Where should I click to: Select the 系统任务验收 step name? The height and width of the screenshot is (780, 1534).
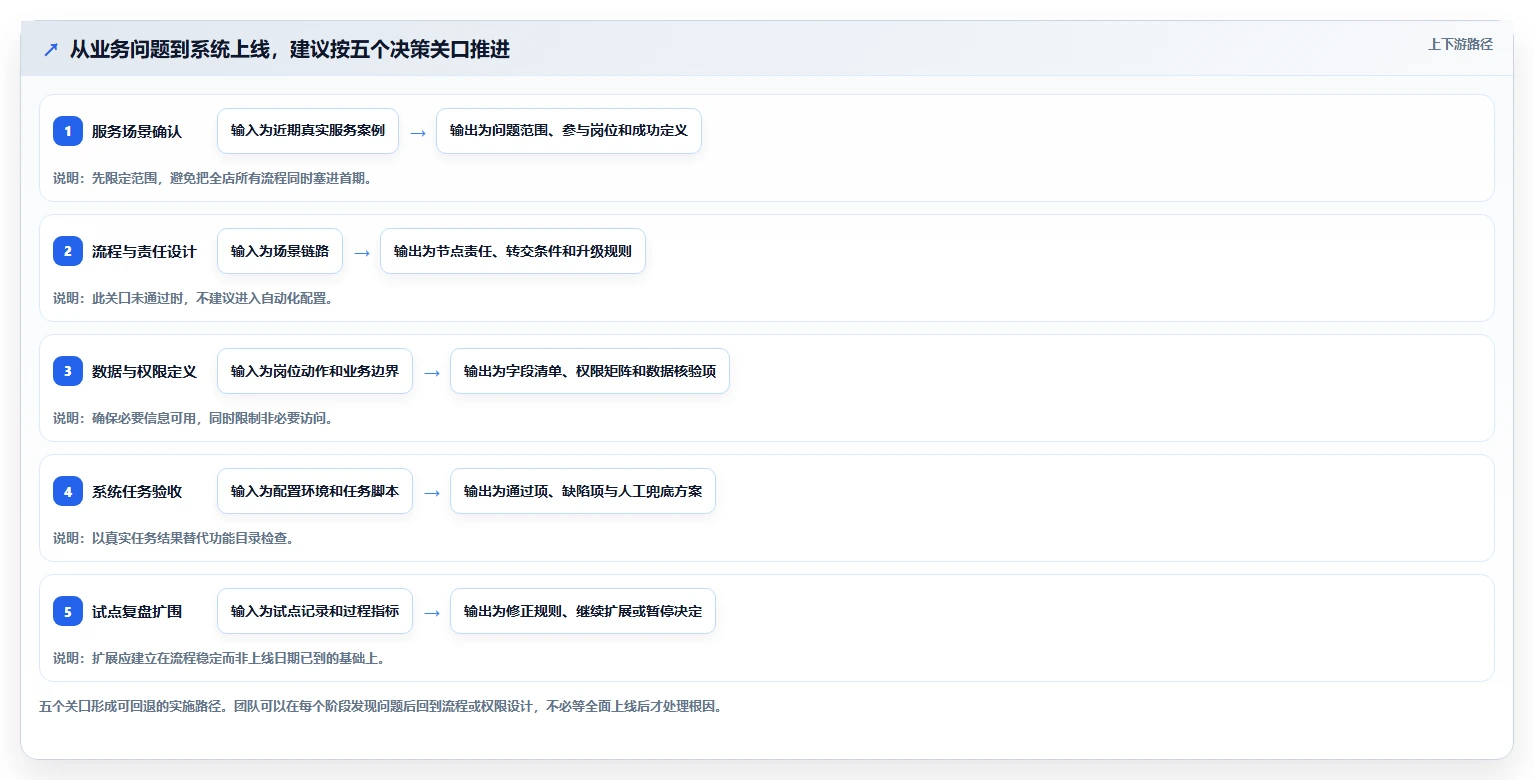[x=137, y=491]
